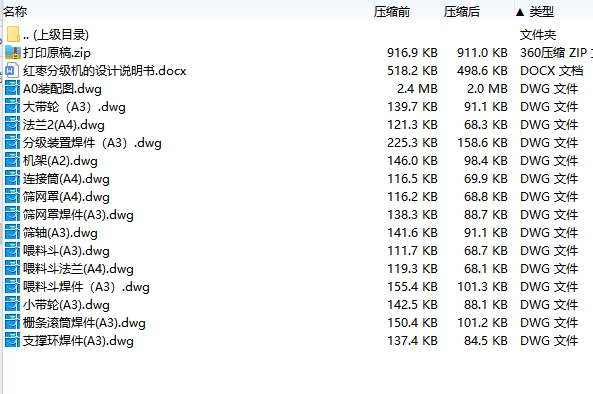Click the parent directory folder icon
Image resolution: width=593 pixels, height=394 pixels.
point(13,34)
